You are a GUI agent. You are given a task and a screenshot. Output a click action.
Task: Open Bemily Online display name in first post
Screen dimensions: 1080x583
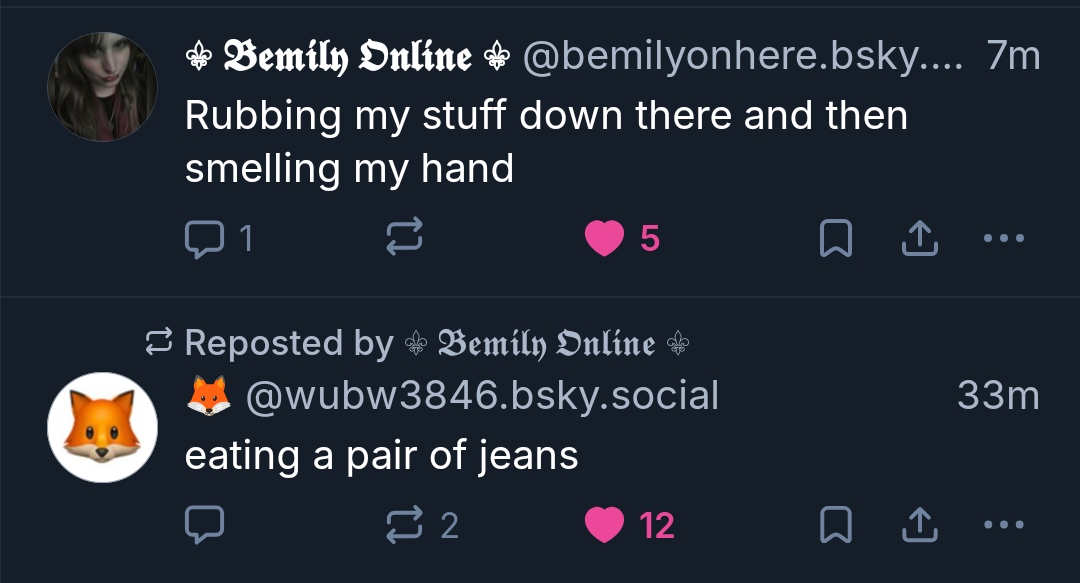click(x=347, y=56)
